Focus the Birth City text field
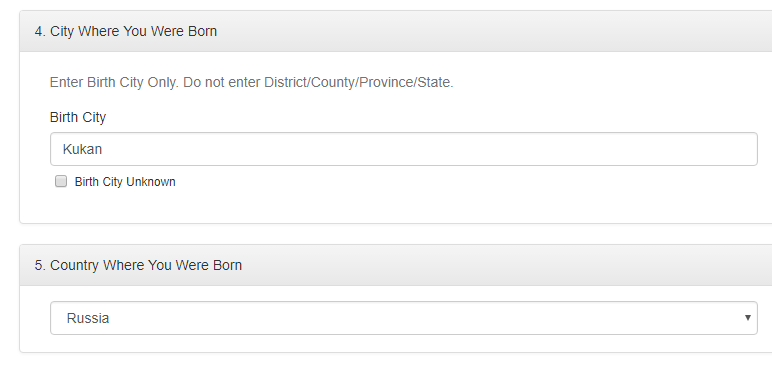The width and height of the screenshot is (772, 365). point(404,149)
